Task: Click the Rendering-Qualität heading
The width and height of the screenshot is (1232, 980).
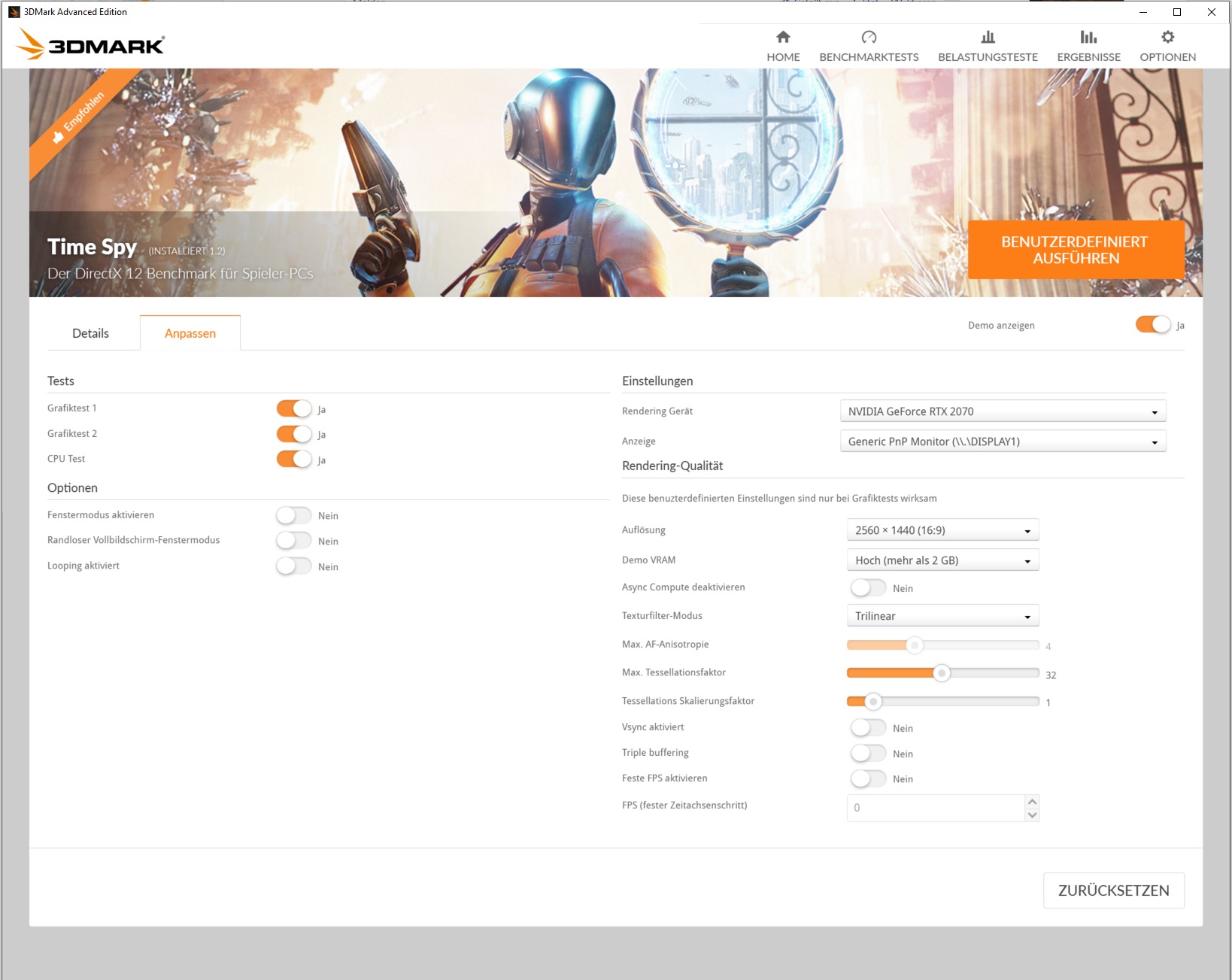Action: tap(672, 466)
